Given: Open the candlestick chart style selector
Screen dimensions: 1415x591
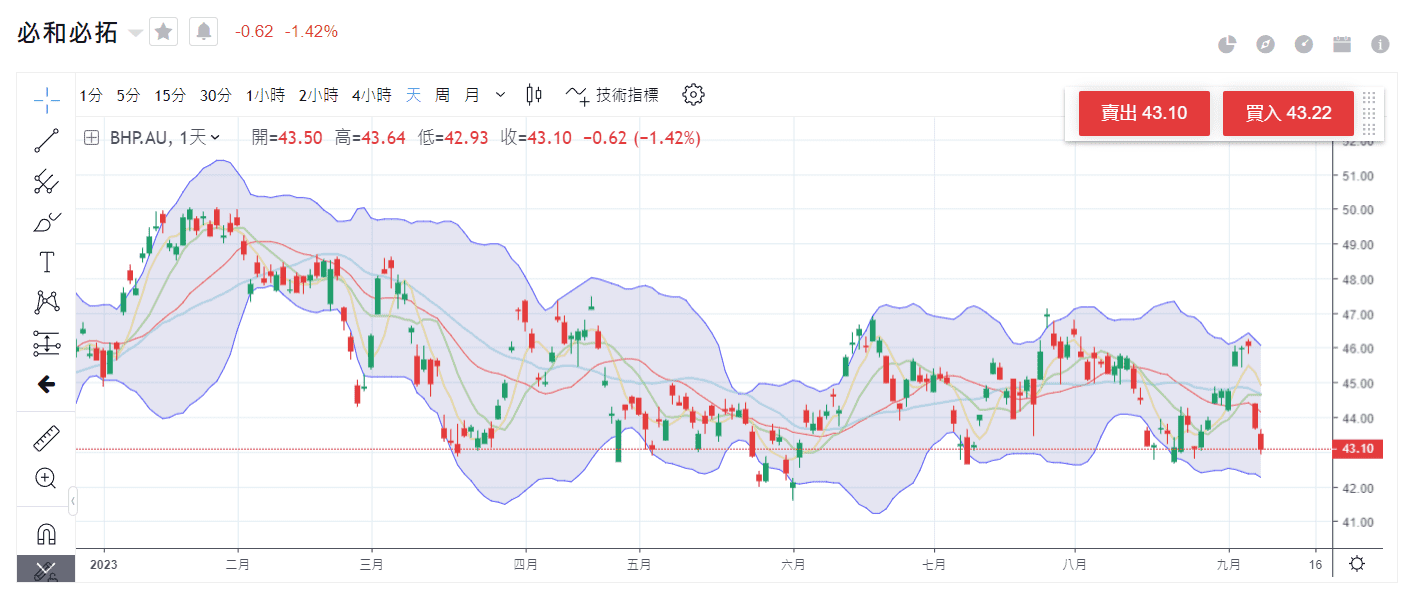Looking at the screenshot, I should point(534,95).
